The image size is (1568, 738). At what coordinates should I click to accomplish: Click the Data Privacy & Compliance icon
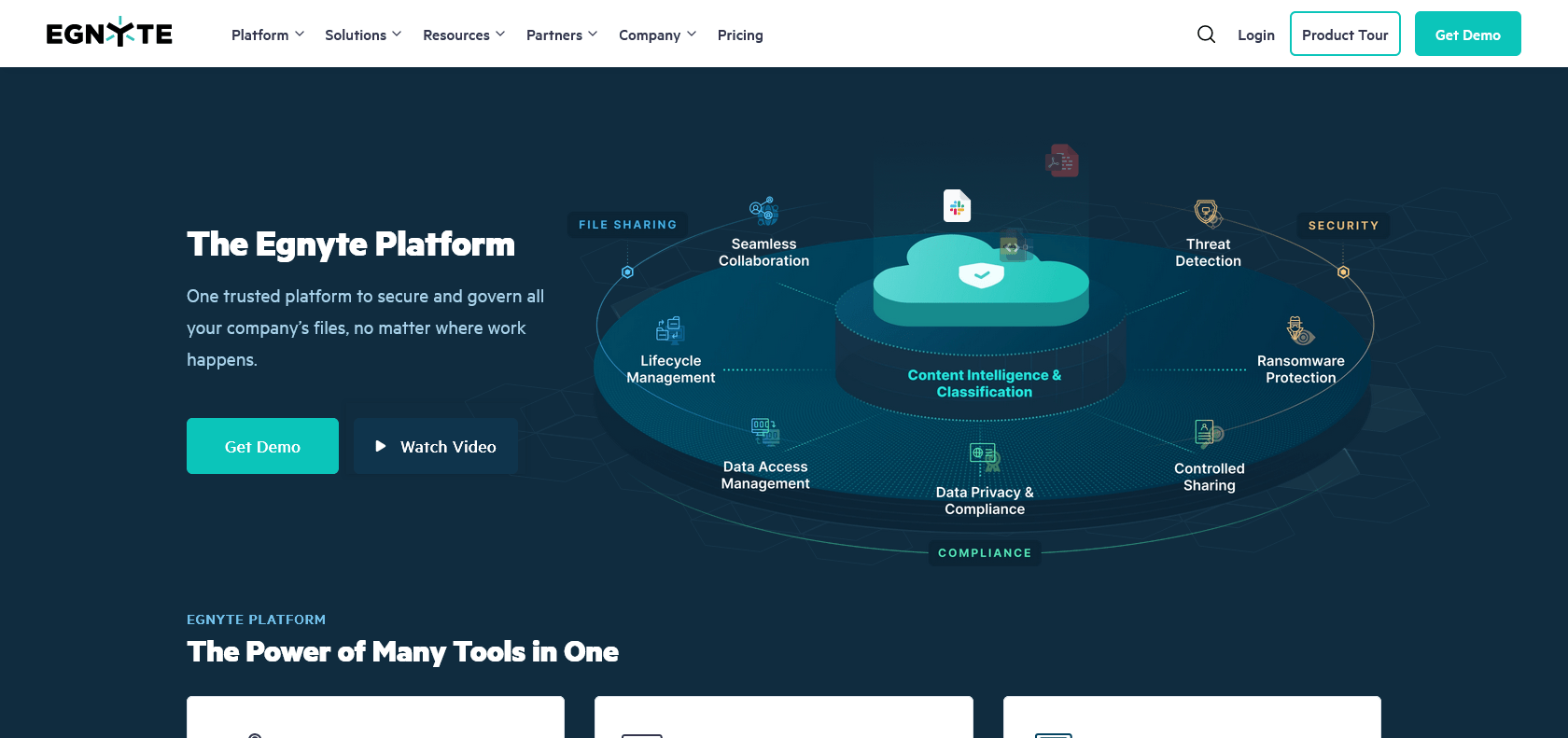click(x=985, y=457)
